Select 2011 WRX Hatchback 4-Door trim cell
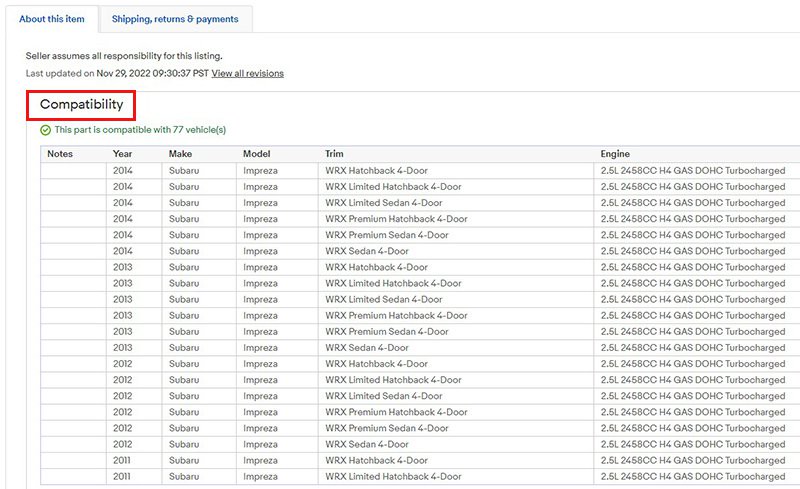Viewport: 800px width, 489px height. 456,460
